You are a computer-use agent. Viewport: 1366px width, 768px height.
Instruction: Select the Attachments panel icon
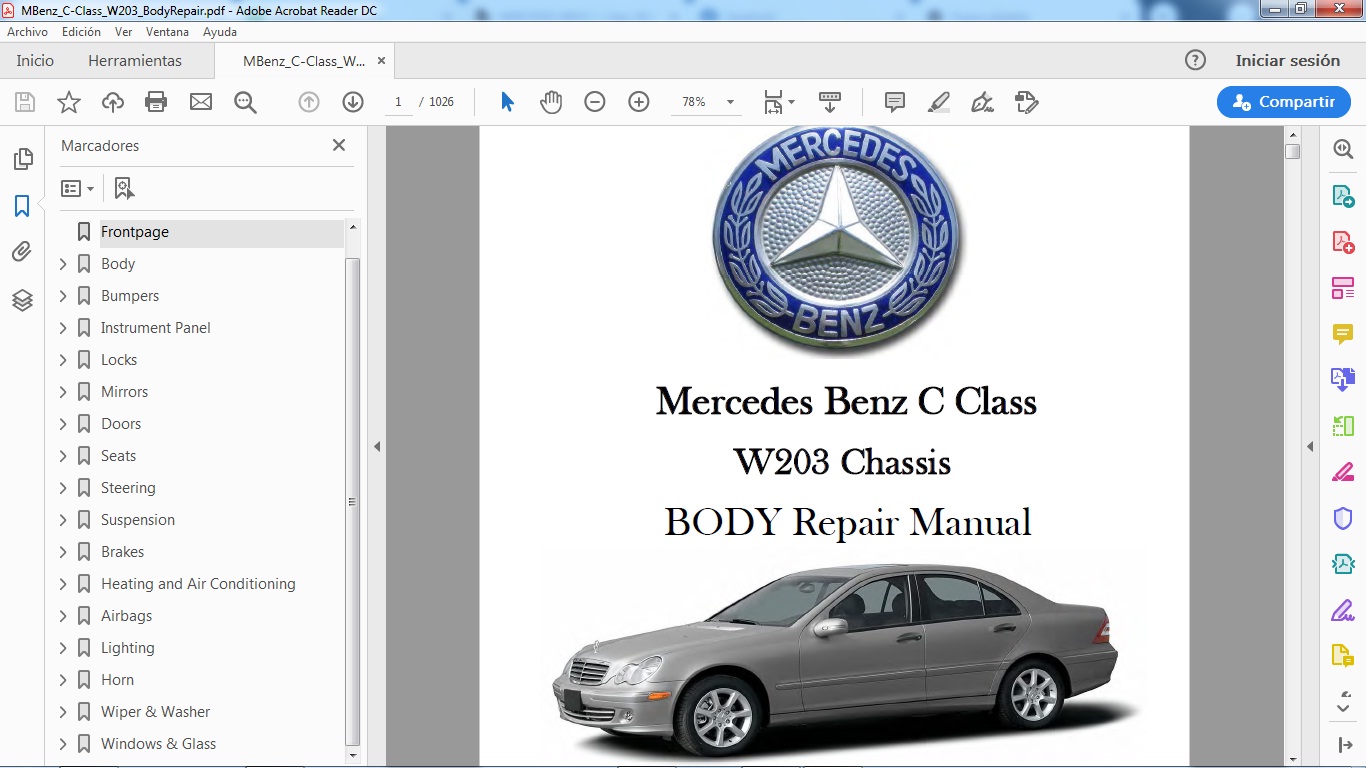(x=22, y=252)
